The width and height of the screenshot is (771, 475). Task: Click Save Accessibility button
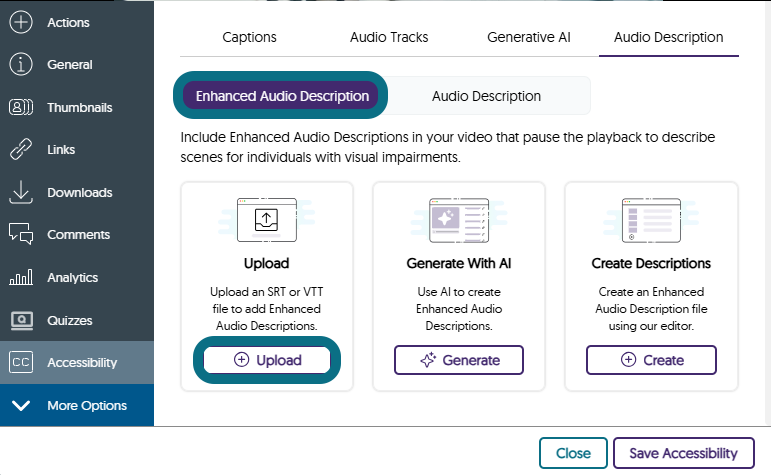pos(683,453)
